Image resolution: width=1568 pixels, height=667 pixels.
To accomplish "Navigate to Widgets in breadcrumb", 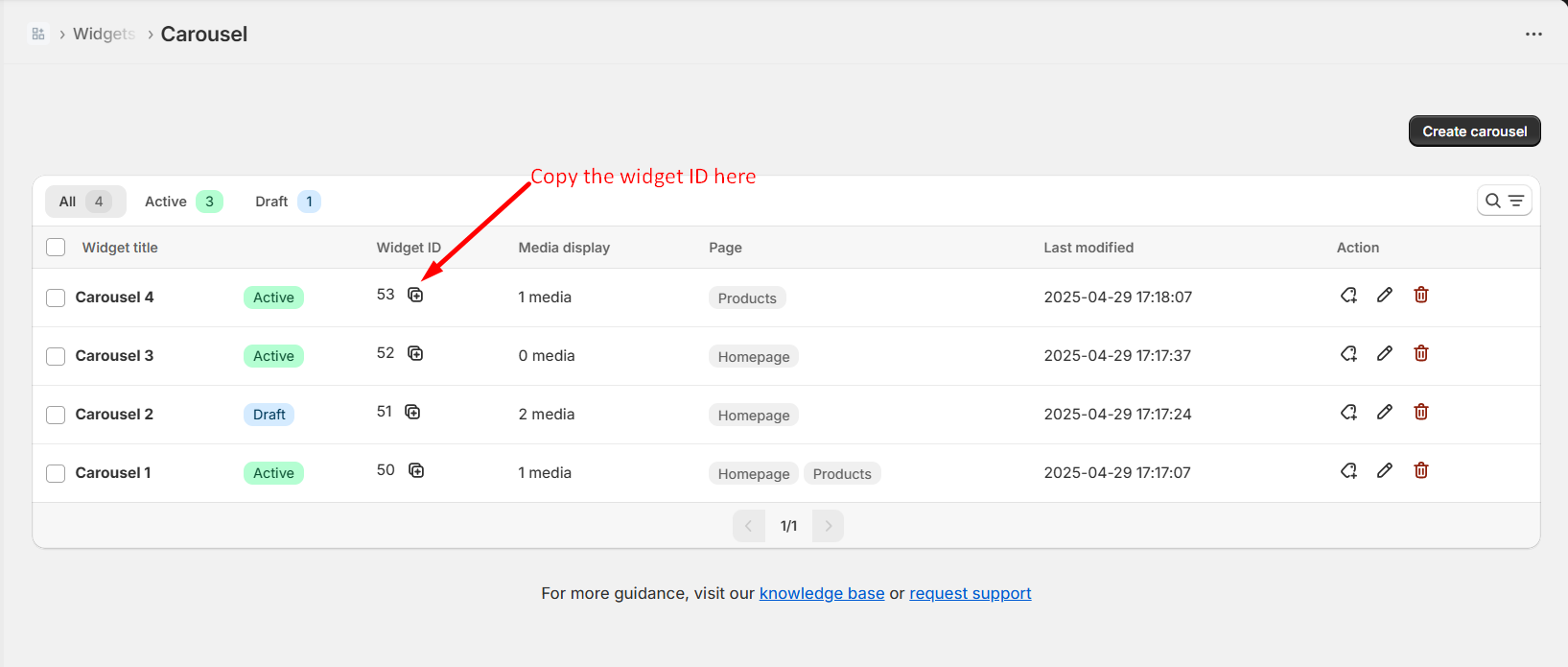I will pyautogui.click(x=104, y=34).
